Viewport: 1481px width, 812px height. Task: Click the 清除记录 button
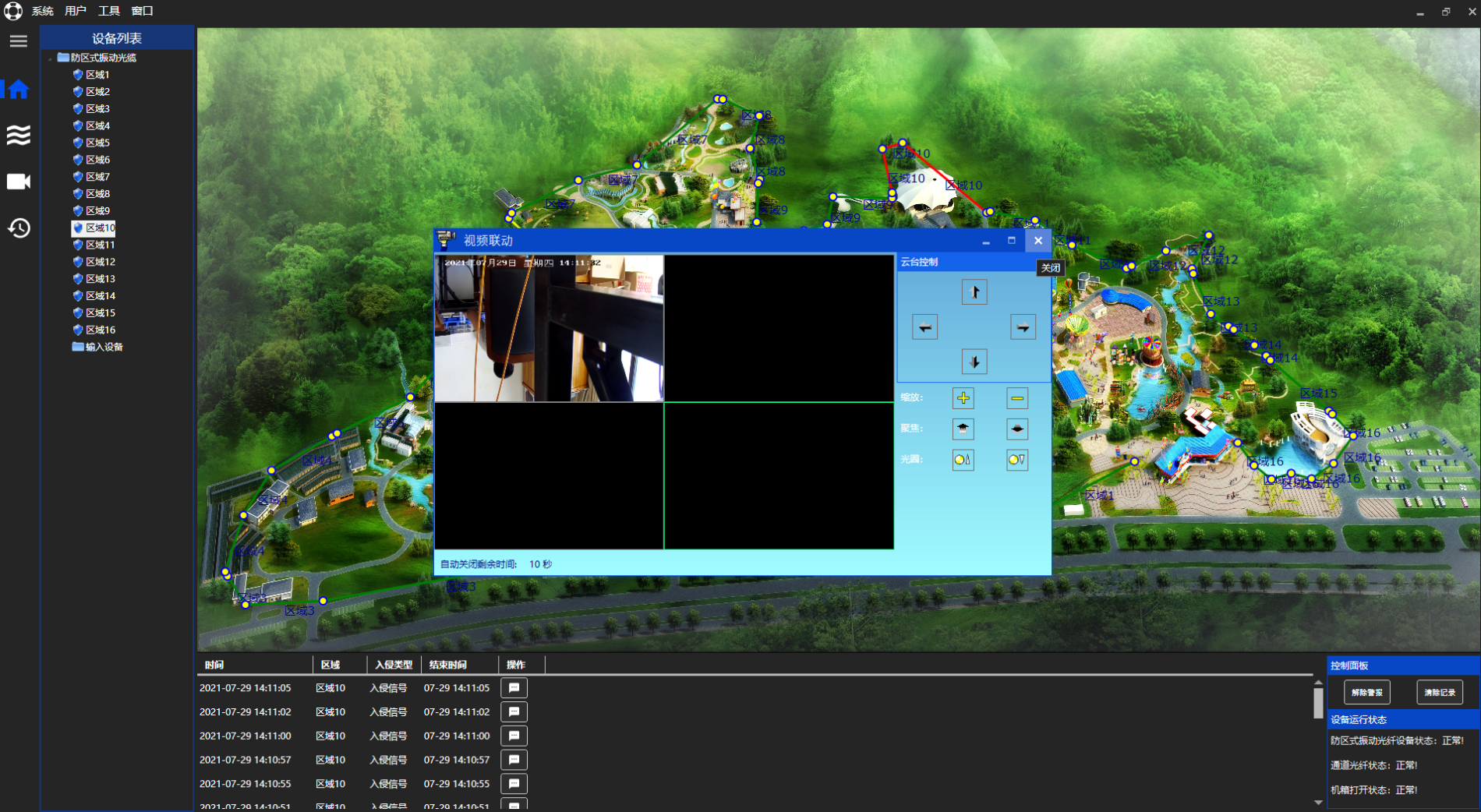click(1439, 692)
